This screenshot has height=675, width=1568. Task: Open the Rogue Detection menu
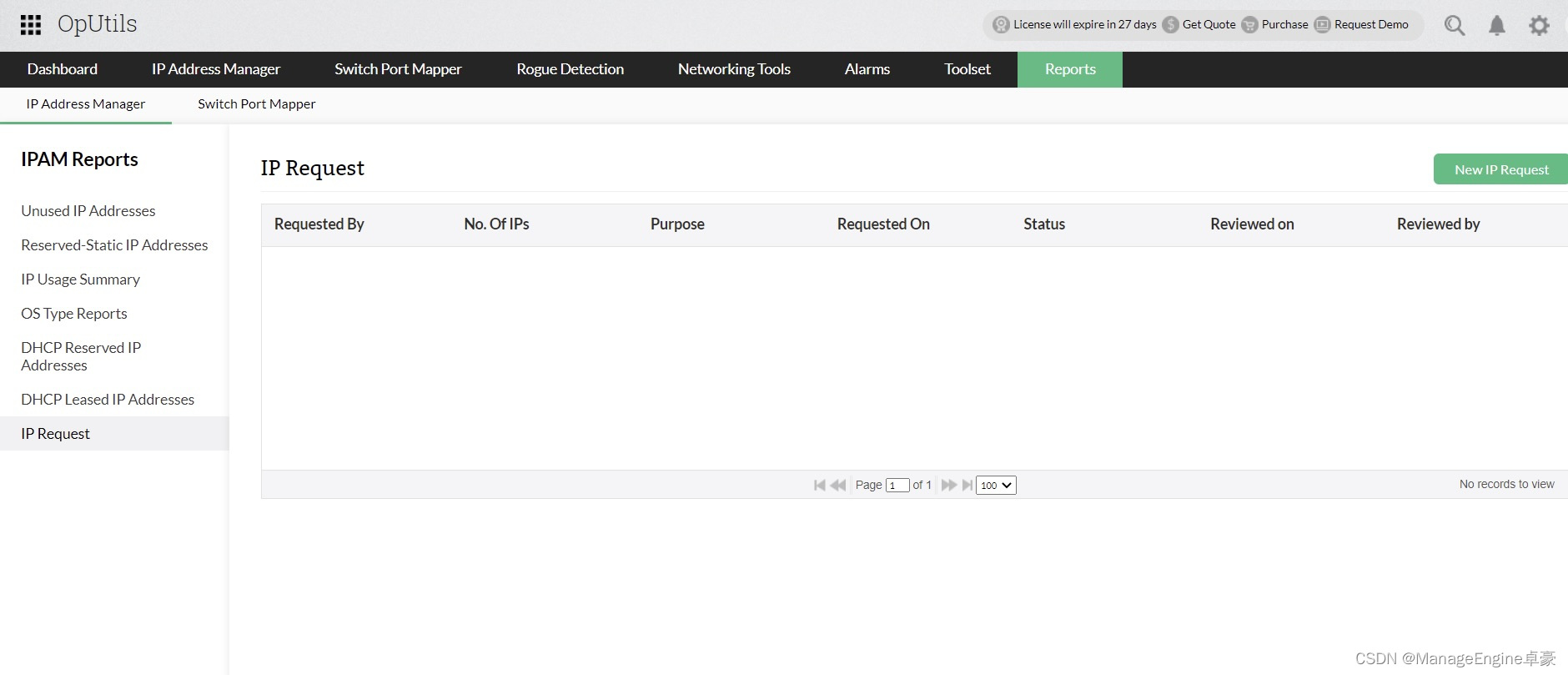pyautogui.click(x=570, y=69)
